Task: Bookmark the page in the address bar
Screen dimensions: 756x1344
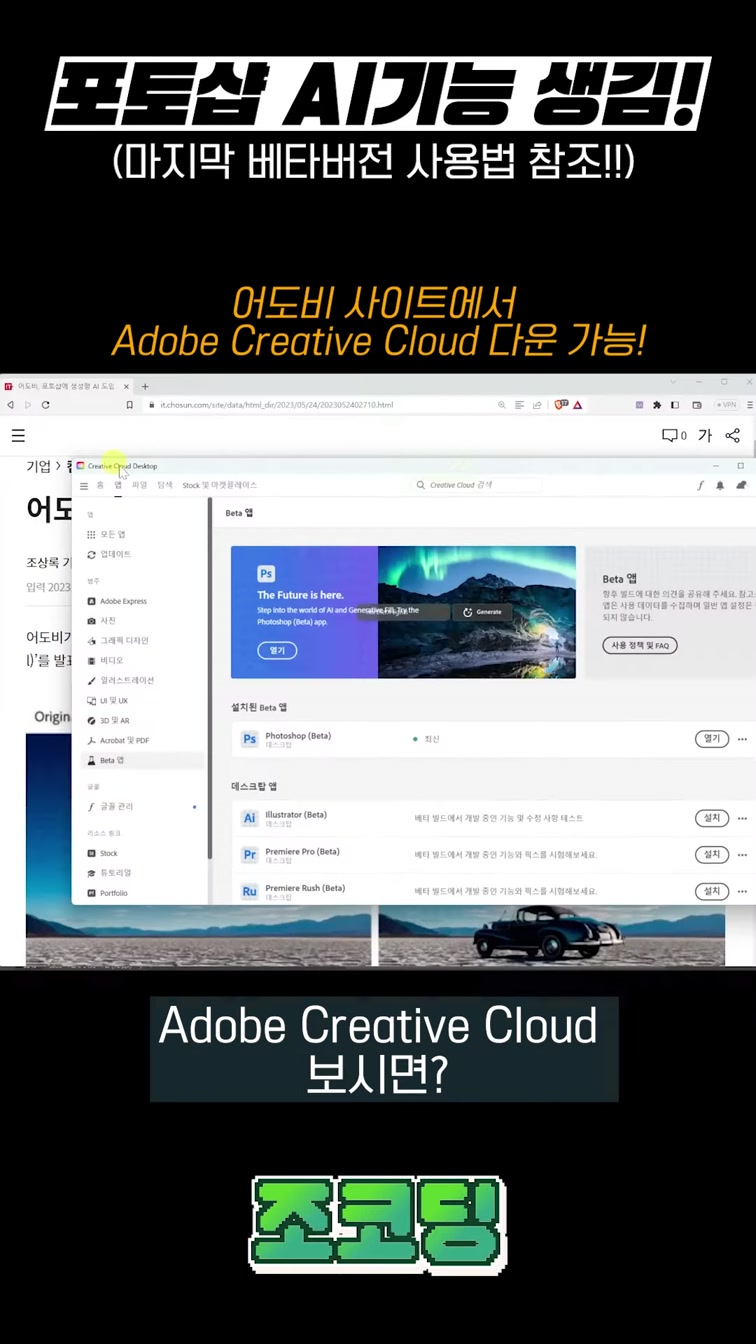Action: [129, 405]
